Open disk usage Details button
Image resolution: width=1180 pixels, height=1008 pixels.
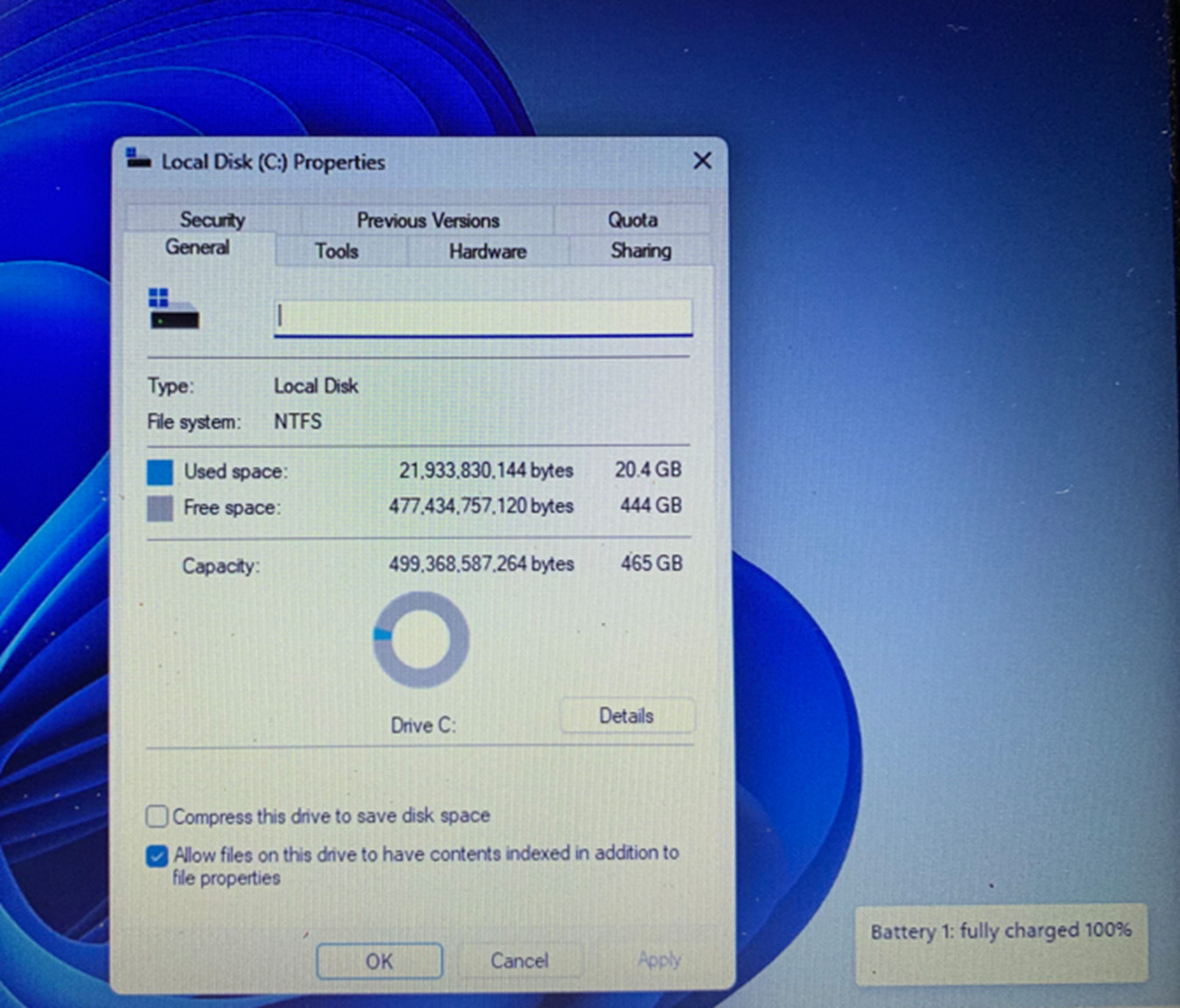(x=627, y=716)
